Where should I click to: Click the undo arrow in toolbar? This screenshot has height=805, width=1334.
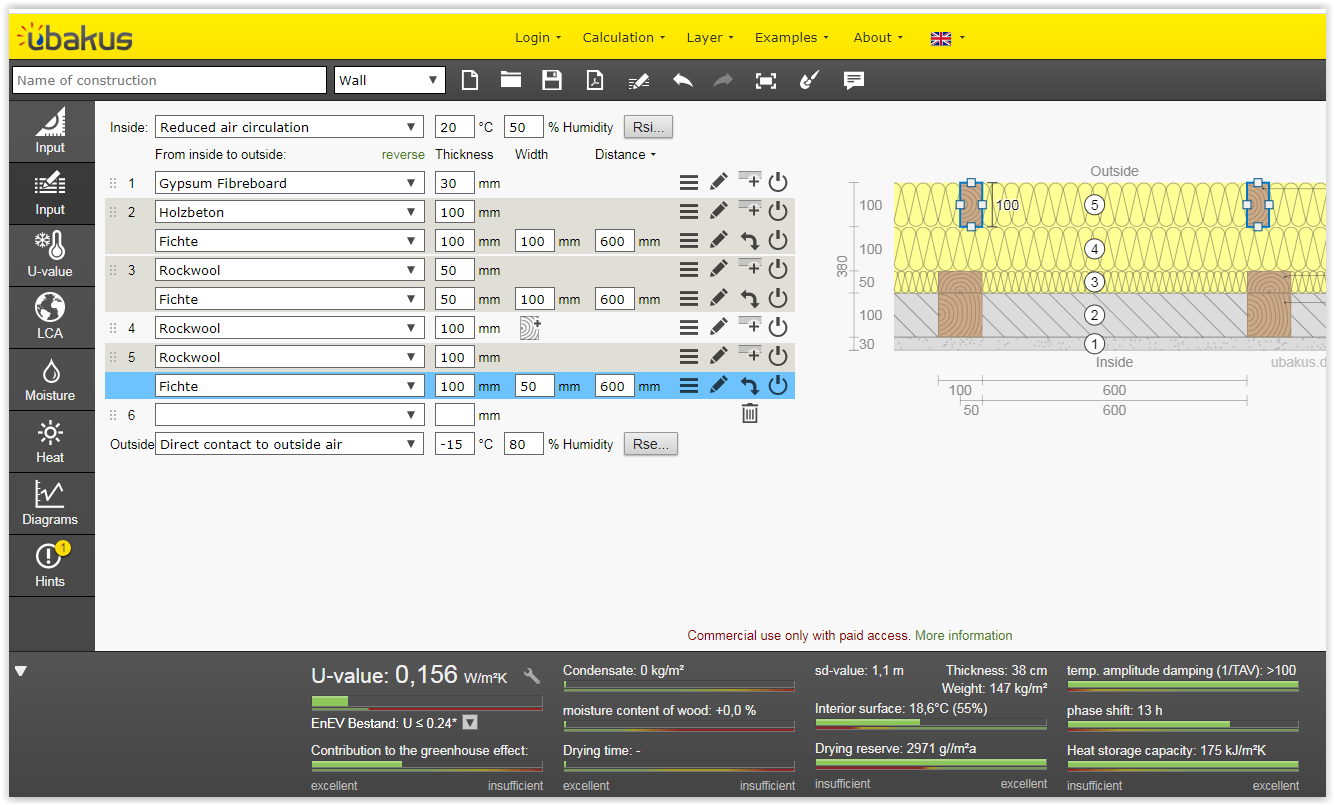[x=682, y=81]
